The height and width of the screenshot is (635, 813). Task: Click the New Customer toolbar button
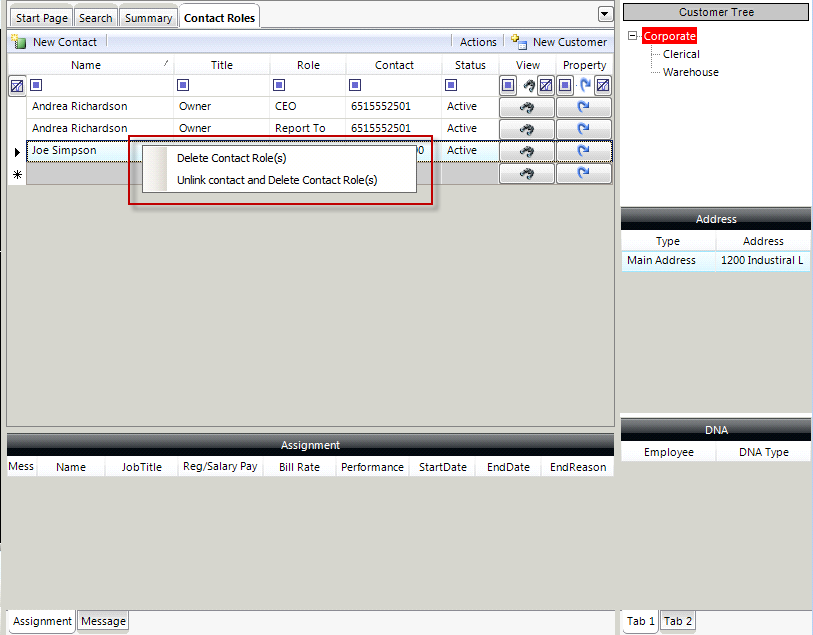pyautogui.click(x=558, y=42)
